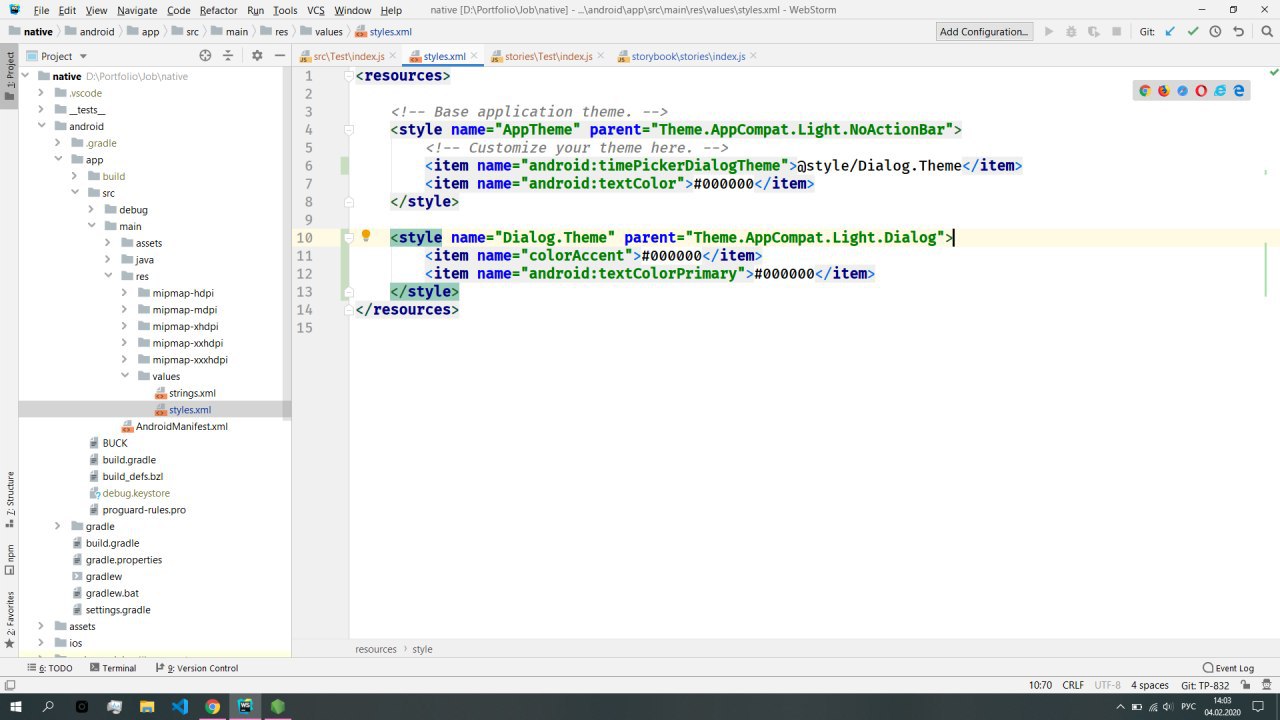
Task: Click the Git lock icon in status bar
Action: pyautogui.click(x=1246, y=686)
